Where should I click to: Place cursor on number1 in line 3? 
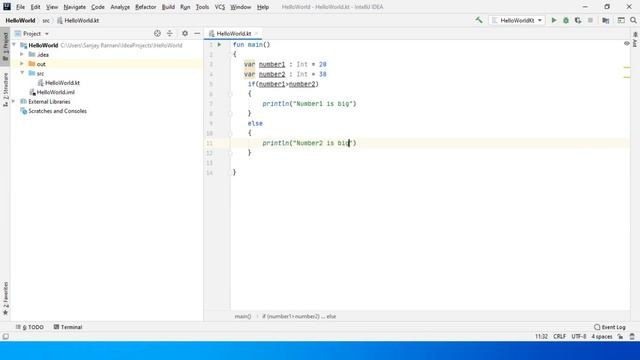pos(272,64)
